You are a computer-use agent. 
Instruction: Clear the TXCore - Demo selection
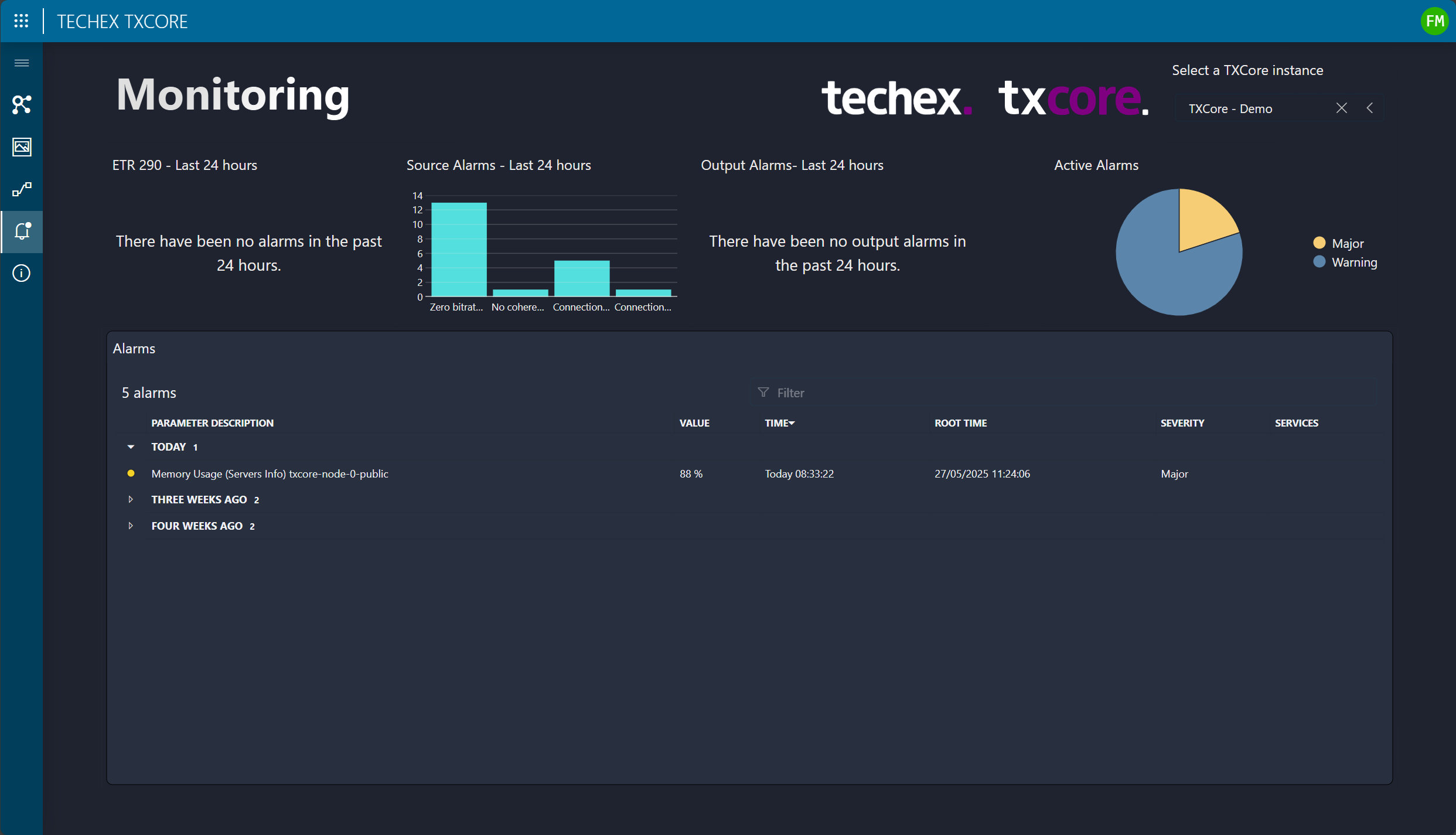coord(1341,108)
